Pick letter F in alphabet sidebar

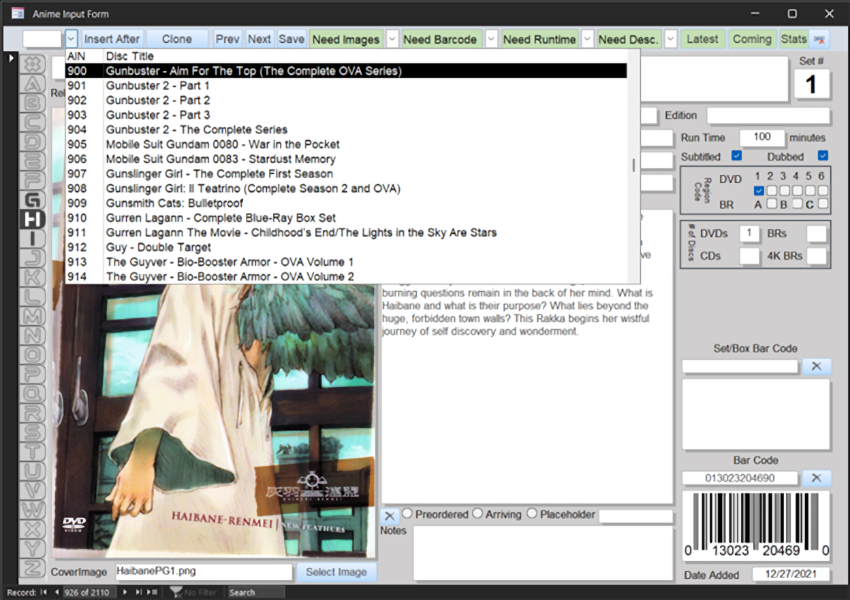33,180
